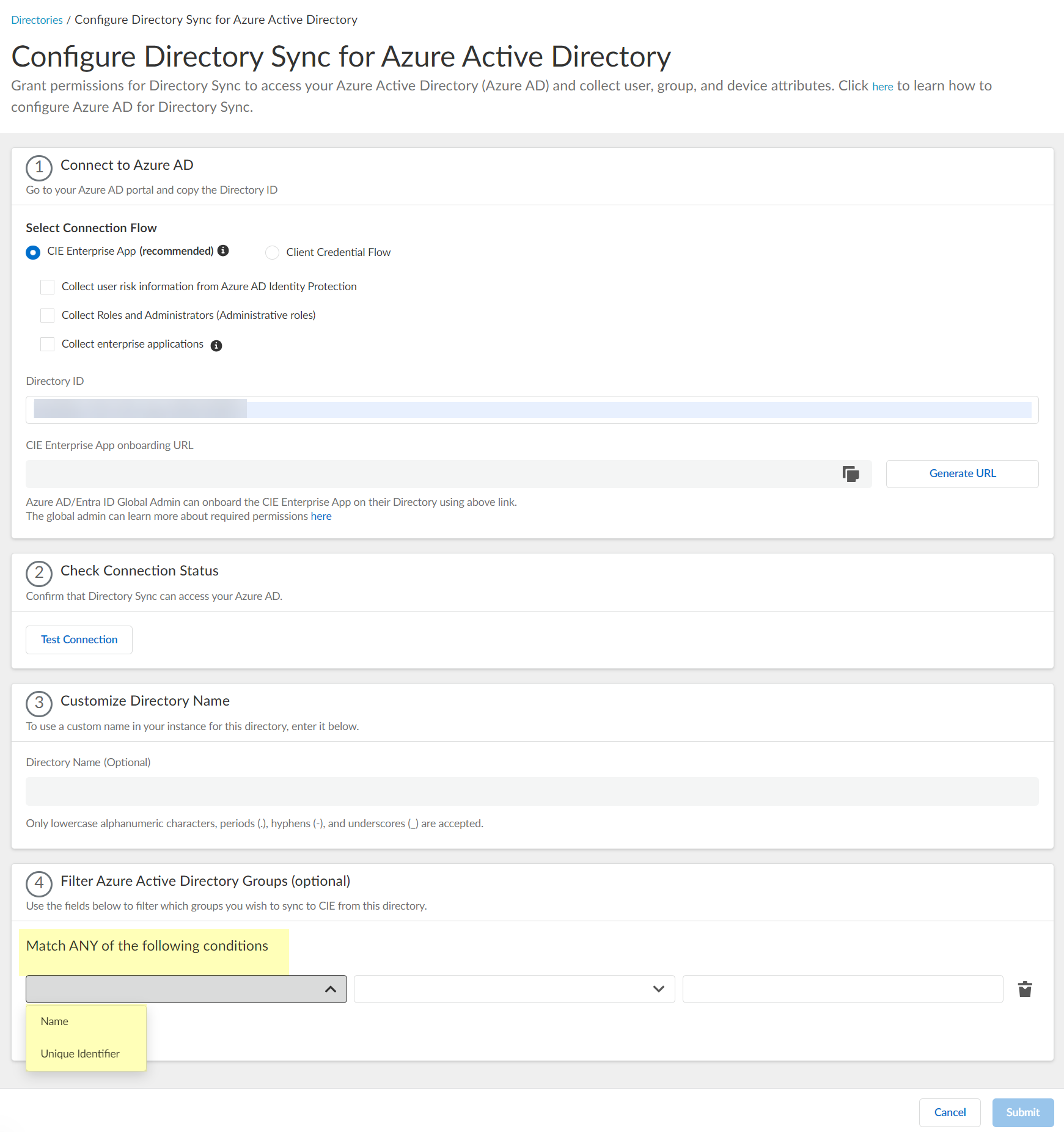
Task: Open the 'here' link about required permissions
Action: [321, 516]
